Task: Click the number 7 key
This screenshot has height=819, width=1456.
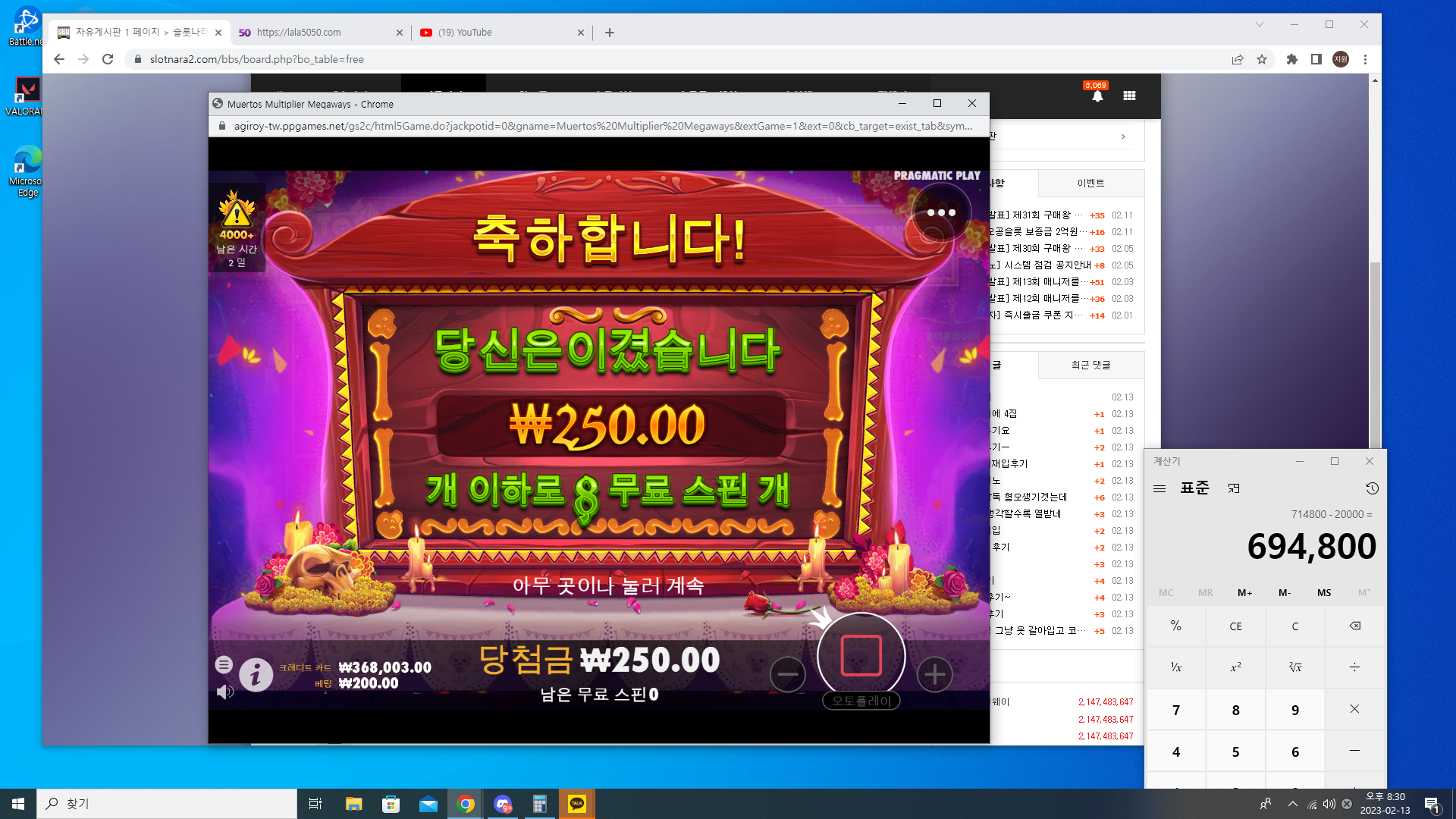Action: pyautogui.click(x=1176, y=710)
